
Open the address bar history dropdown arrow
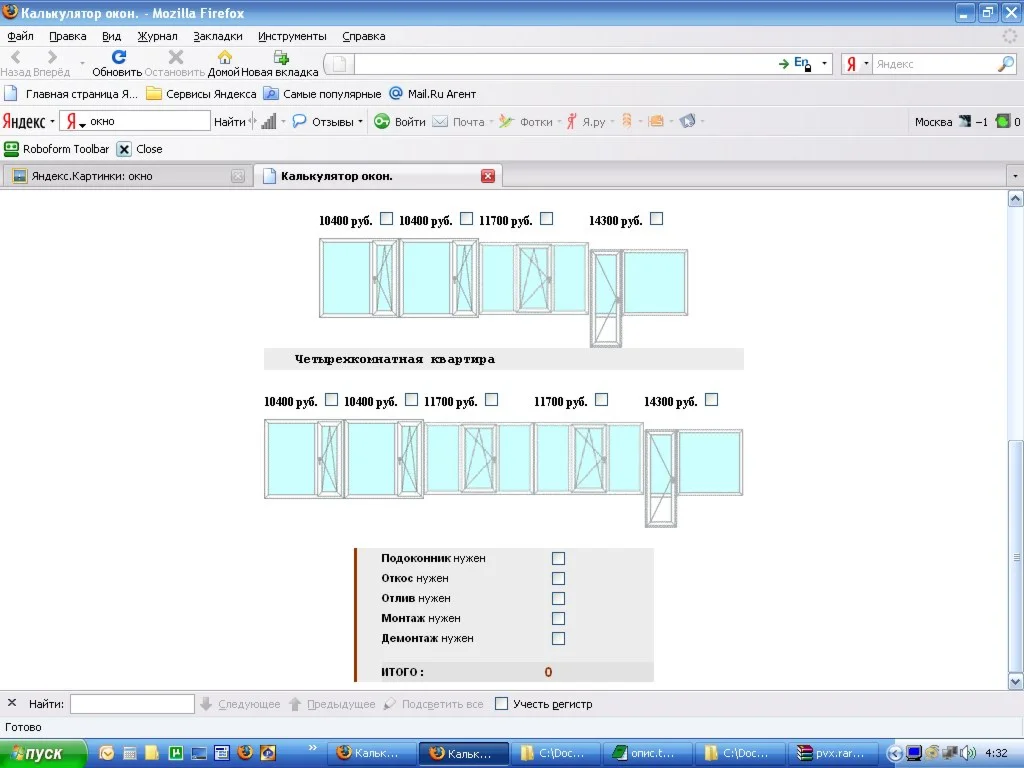point(825,64)
